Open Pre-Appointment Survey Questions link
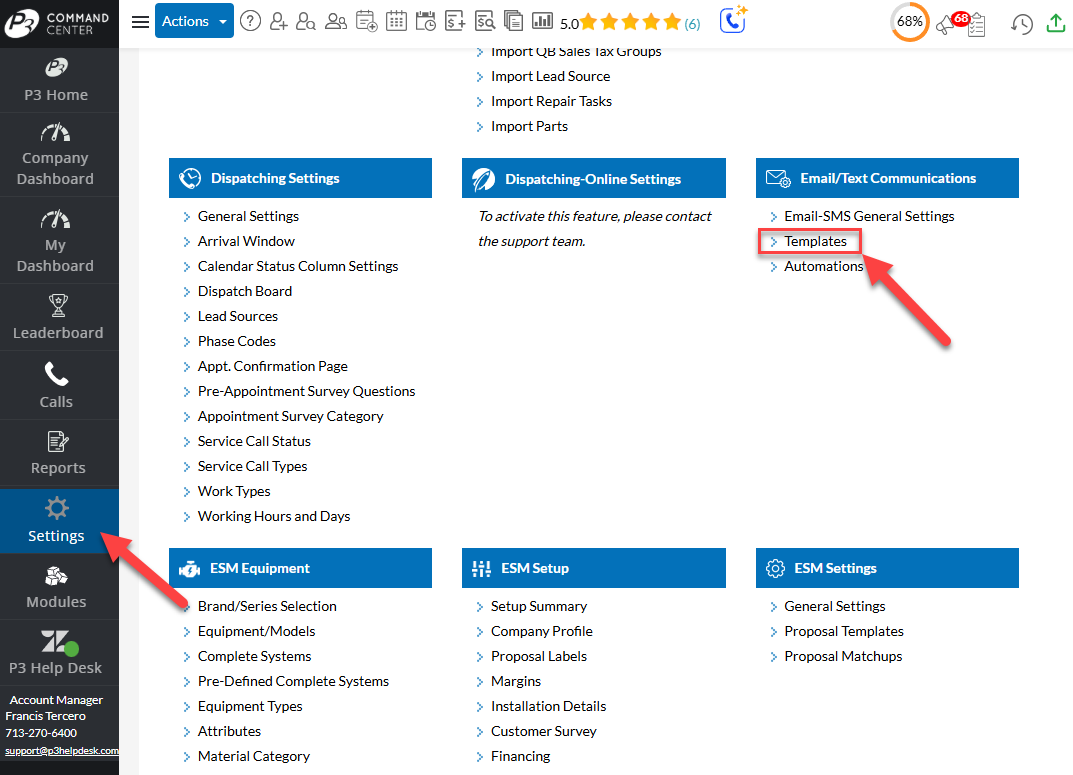1073x775 pixels. [306, 391]
